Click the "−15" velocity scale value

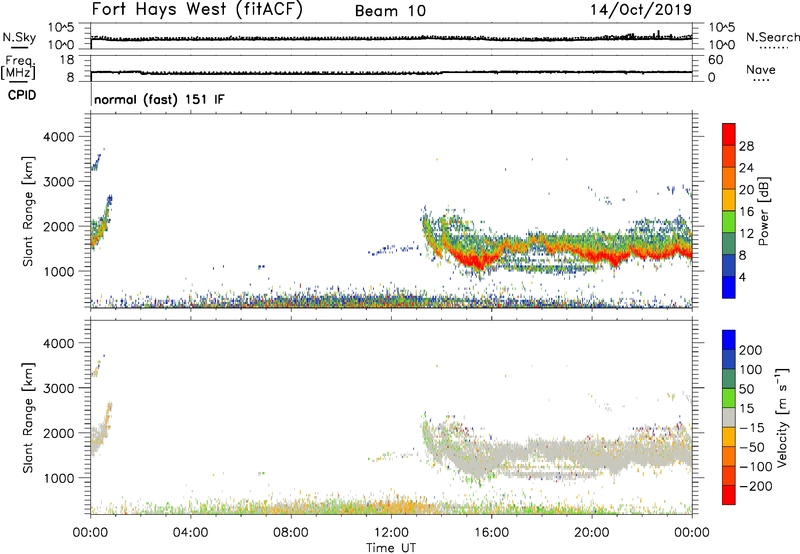coord(752,428)
